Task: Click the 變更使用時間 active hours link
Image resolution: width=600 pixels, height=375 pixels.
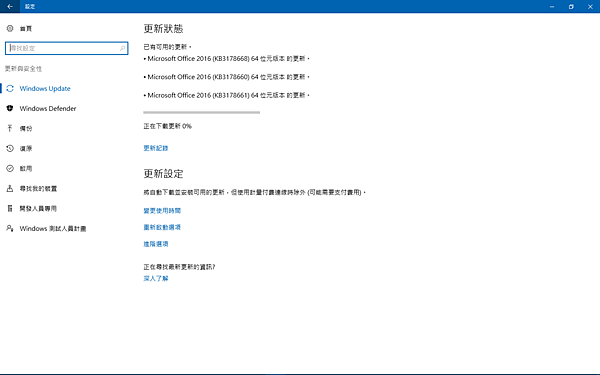Action: tap(162, 210)
